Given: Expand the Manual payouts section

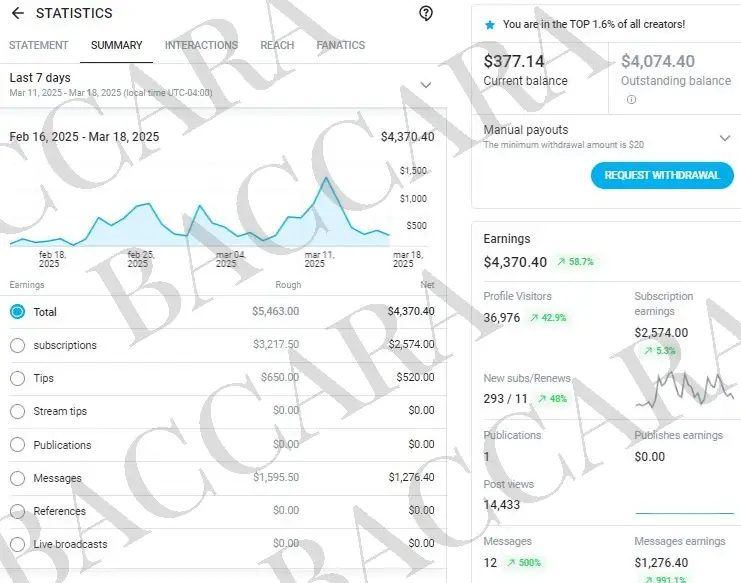Looking at the screenshot, I should (x=725, y=138).
